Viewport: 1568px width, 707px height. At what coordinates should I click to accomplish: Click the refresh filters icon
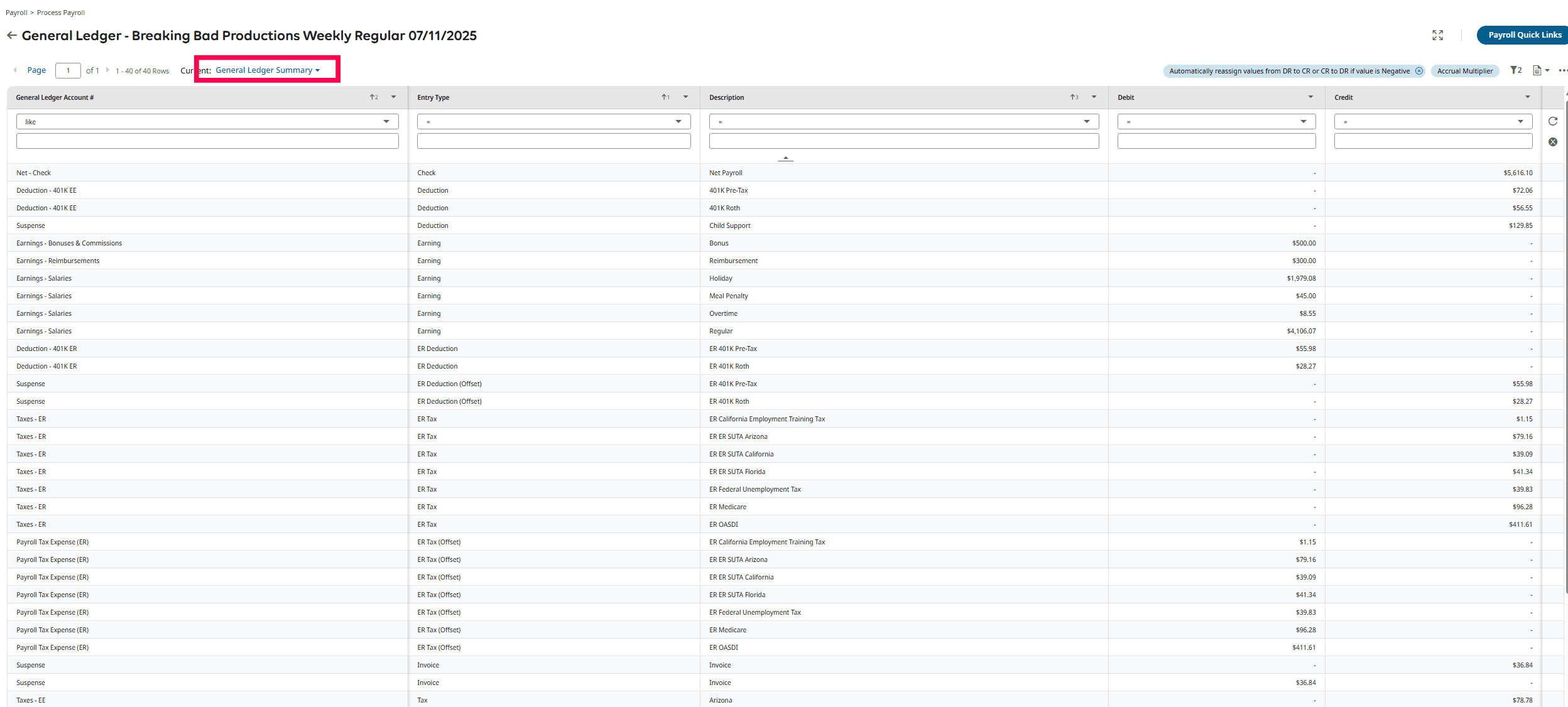coord(1553,121)
